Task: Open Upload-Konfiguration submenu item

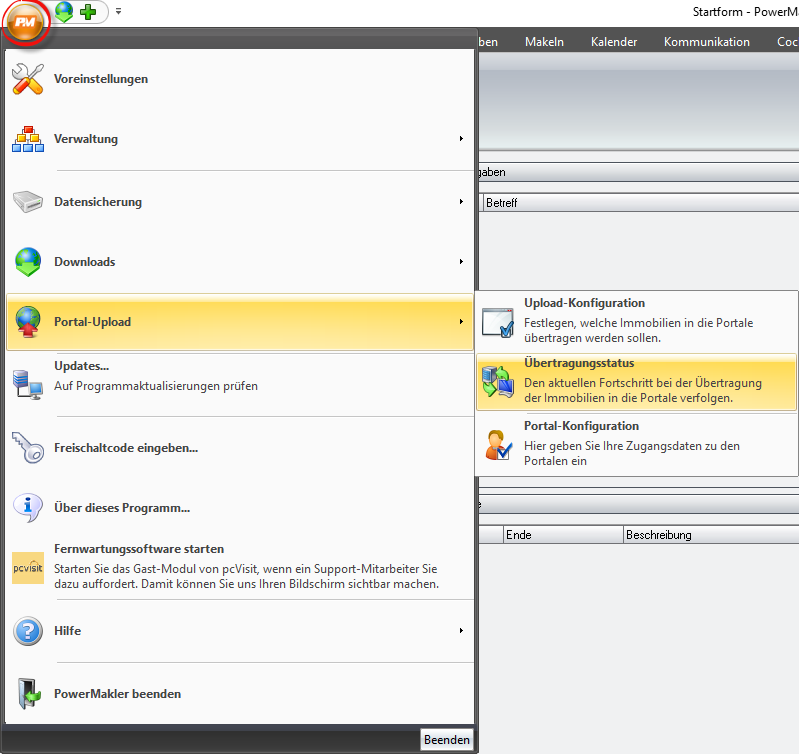Action: (x=636, y=321)
